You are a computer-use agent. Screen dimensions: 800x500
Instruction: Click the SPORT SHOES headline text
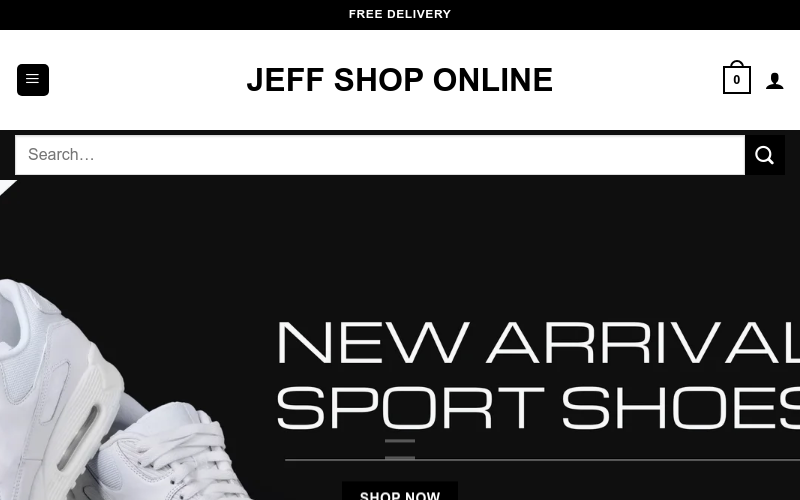[538, 407]
